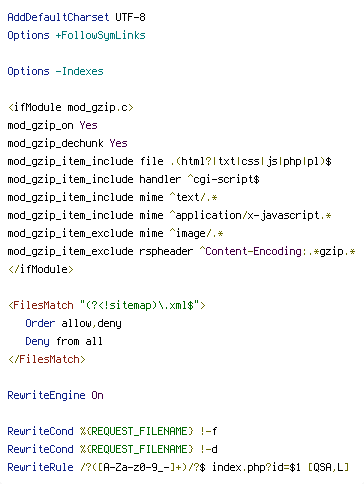Click the closing /ifModule tag

click(41, 269)
